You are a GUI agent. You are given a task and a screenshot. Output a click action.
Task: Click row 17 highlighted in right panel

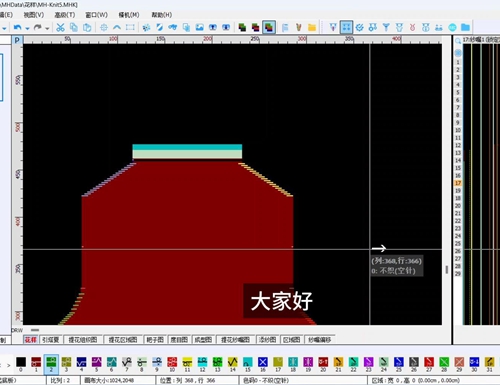click(x=458, y=183)
